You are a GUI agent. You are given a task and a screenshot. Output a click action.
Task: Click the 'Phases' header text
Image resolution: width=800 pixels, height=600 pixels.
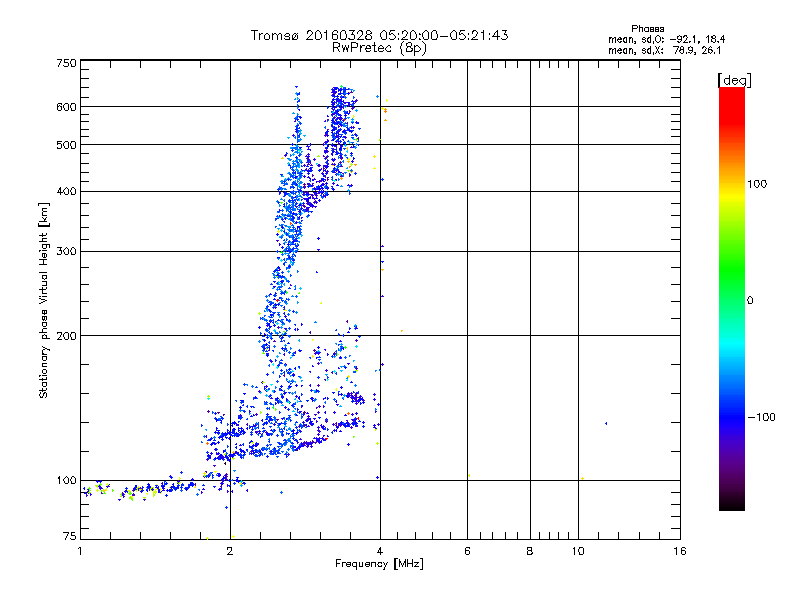click(647, 29)
